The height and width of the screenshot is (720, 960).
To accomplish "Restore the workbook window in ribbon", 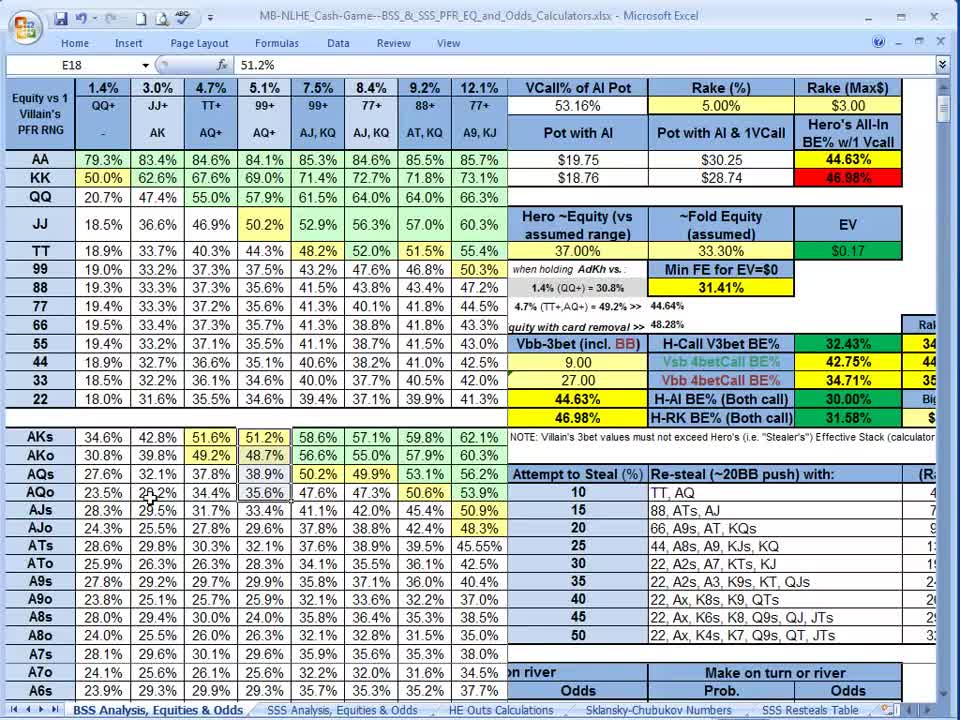I will (918, 42).
